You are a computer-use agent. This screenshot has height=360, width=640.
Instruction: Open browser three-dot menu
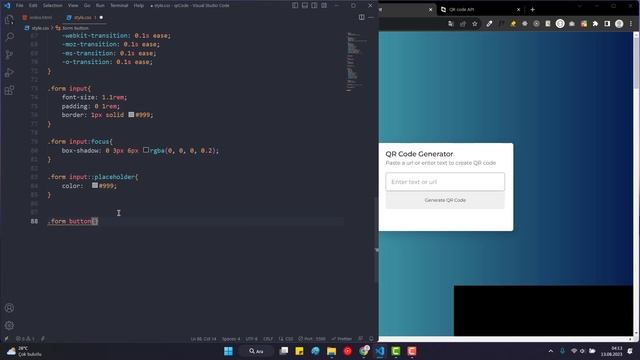[631, 24]
